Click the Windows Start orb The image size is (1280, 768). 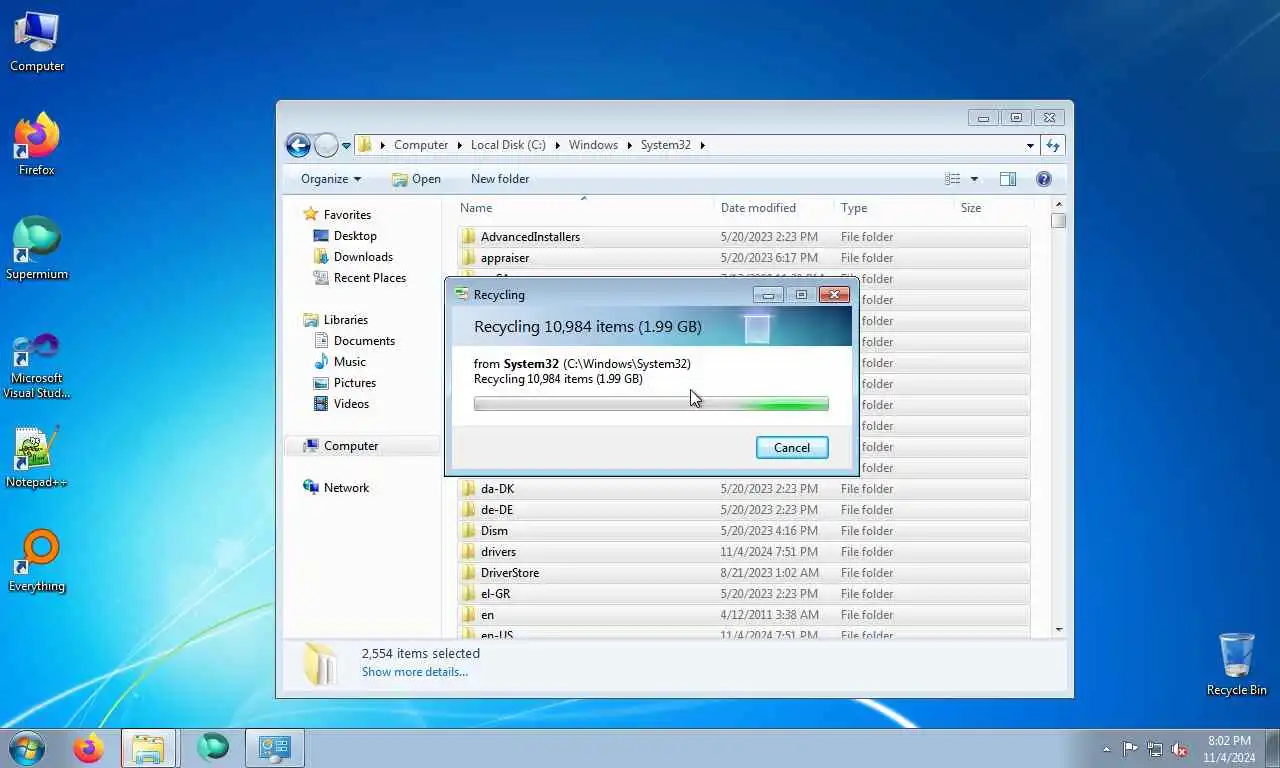pyautogui.click(x=27, y=748)
